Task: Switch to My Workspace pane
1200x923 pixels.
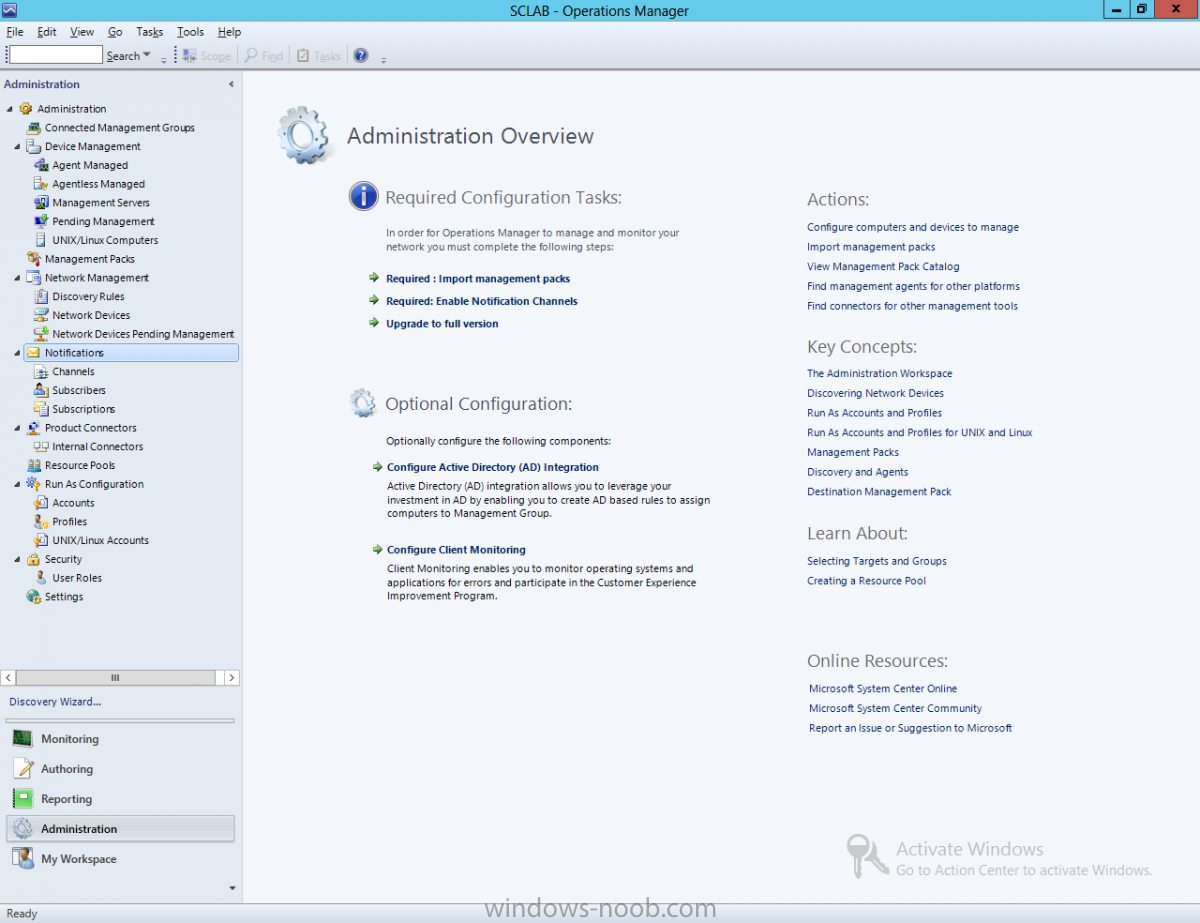Action: [120, 859]
